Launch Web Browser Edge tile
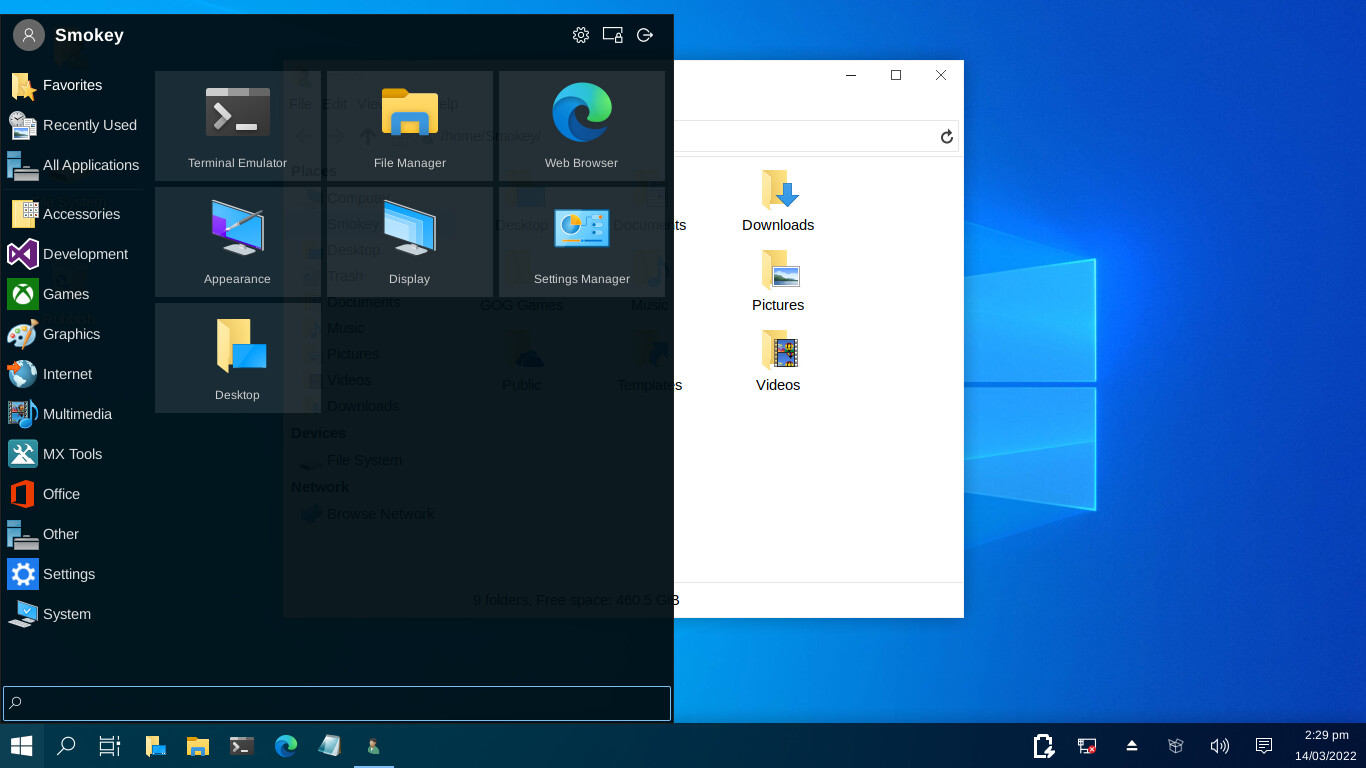The height and width of the screenshot is (768, 1366). coord(581,125)
